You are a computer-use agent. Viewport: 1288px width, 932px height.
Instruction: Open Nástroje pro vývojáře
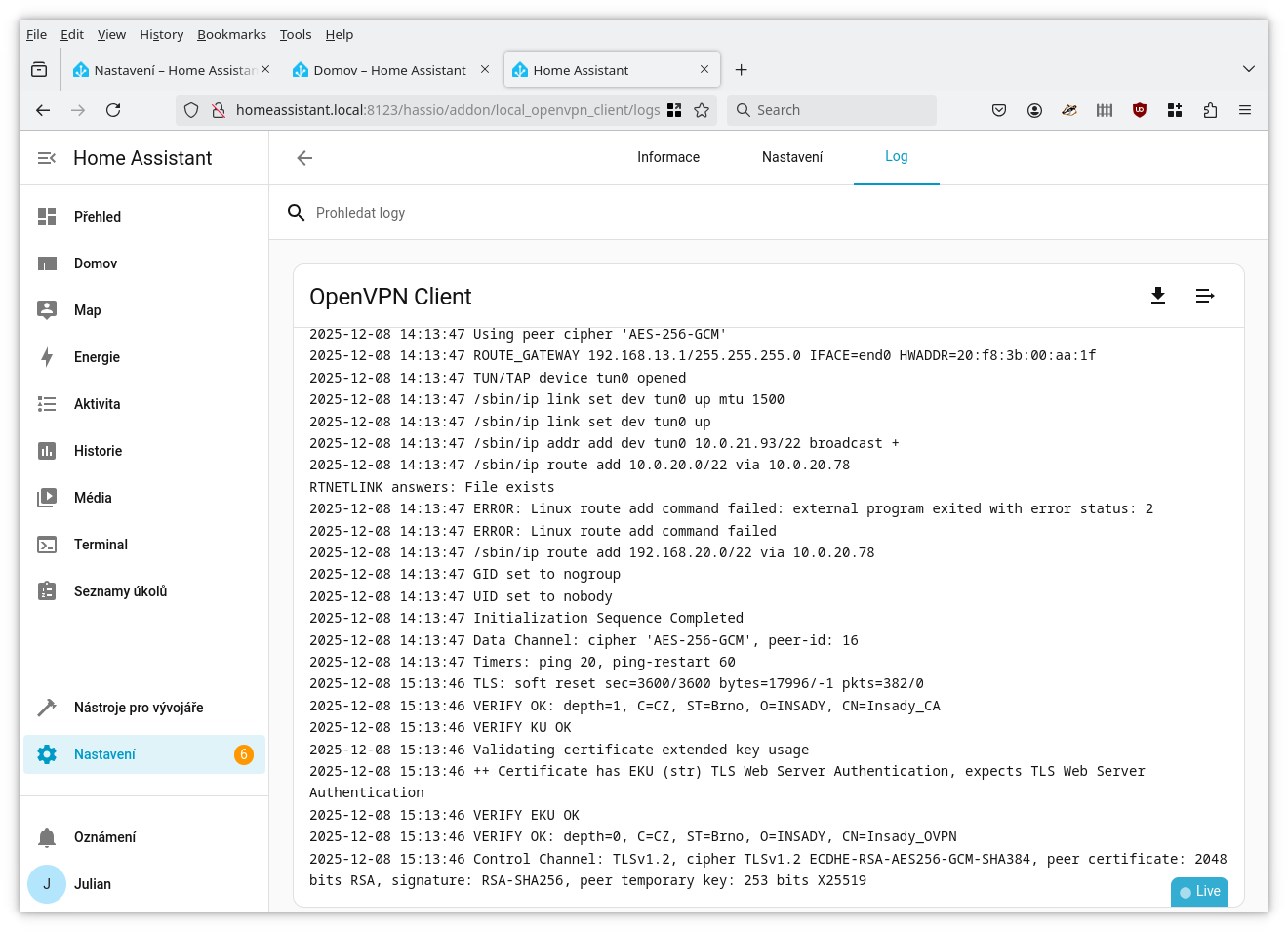coord(144,708)
